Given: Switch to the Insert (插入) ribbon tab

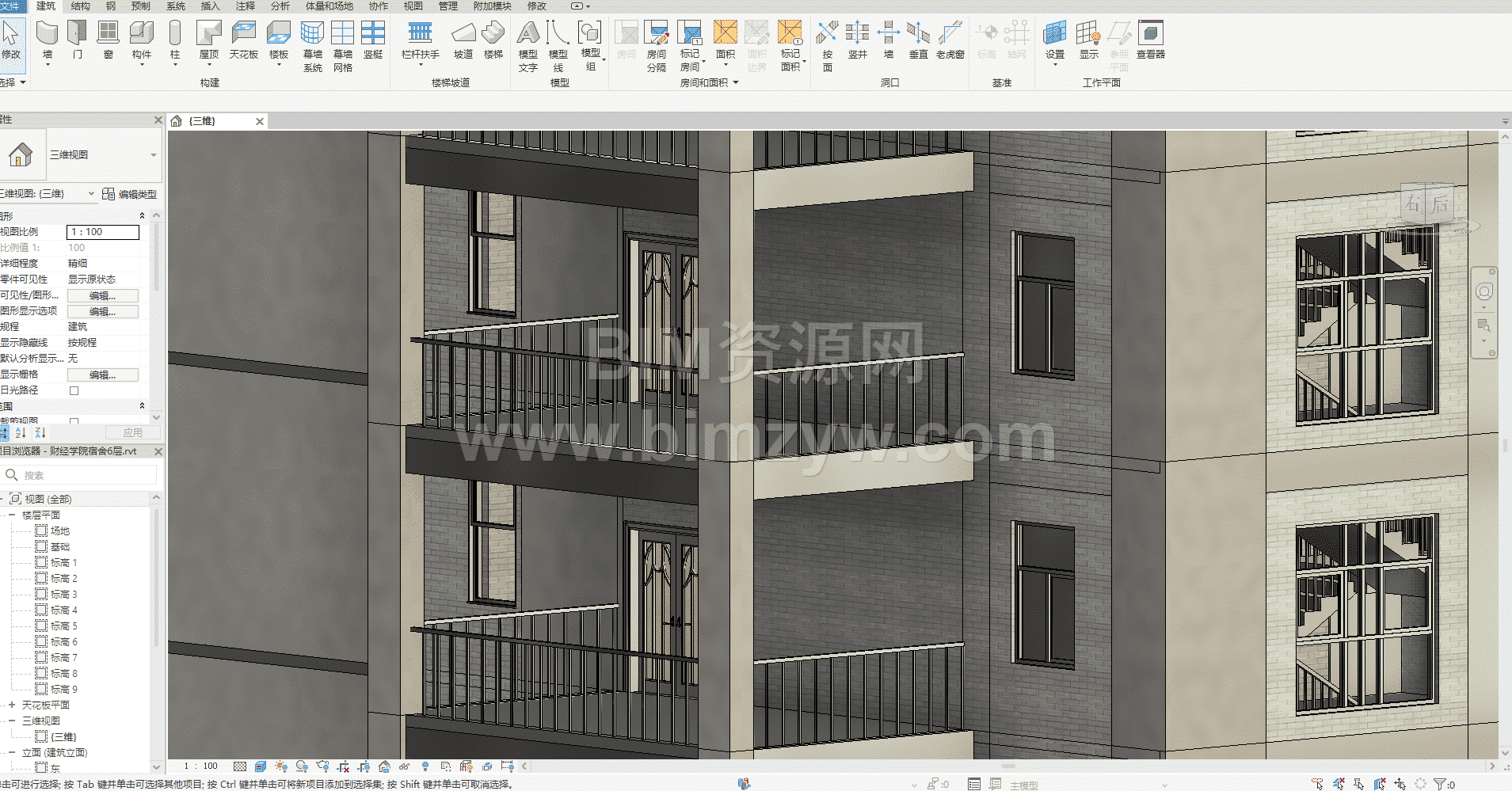Looking at the screenshot, I should (x=210, y=6).
